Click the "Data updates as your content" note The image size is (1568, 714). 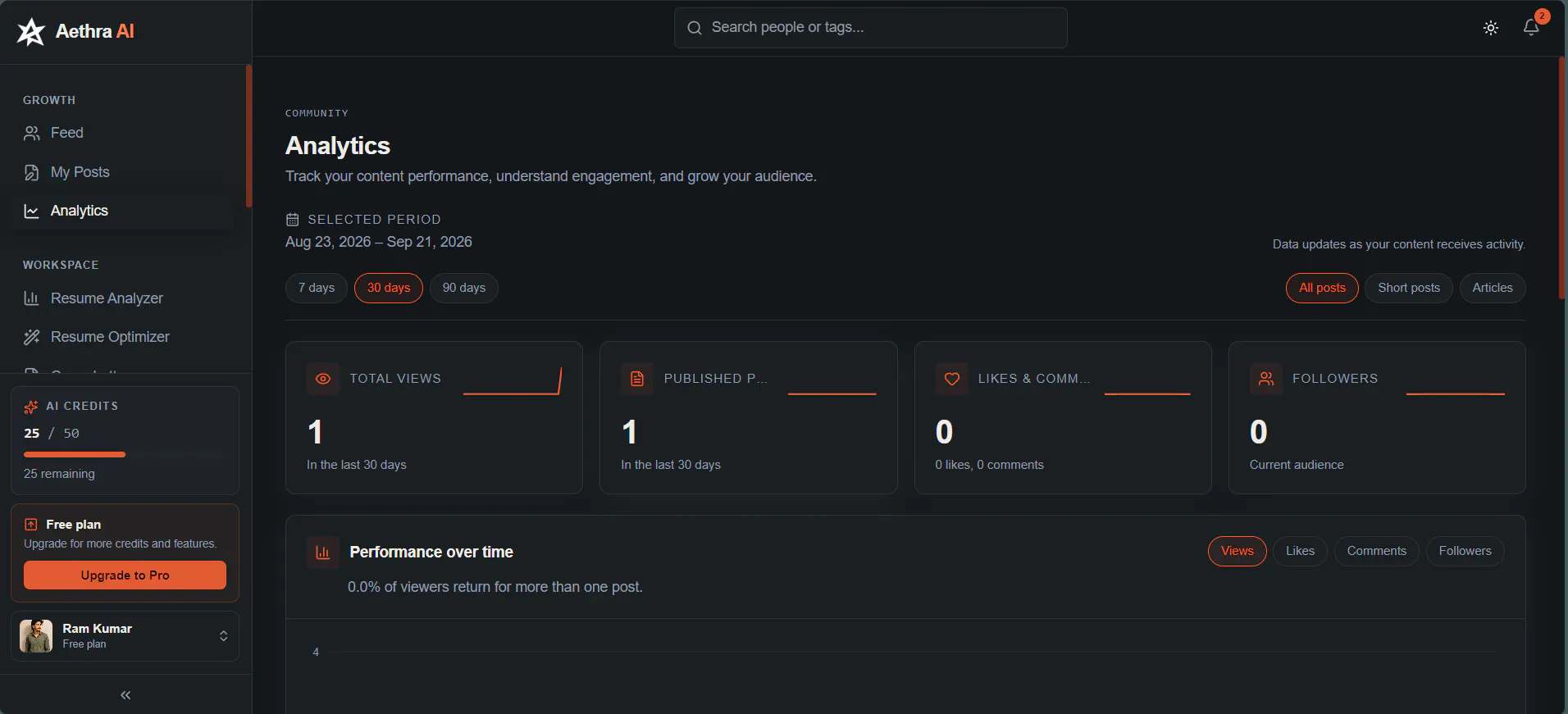tap(1399, 244)
